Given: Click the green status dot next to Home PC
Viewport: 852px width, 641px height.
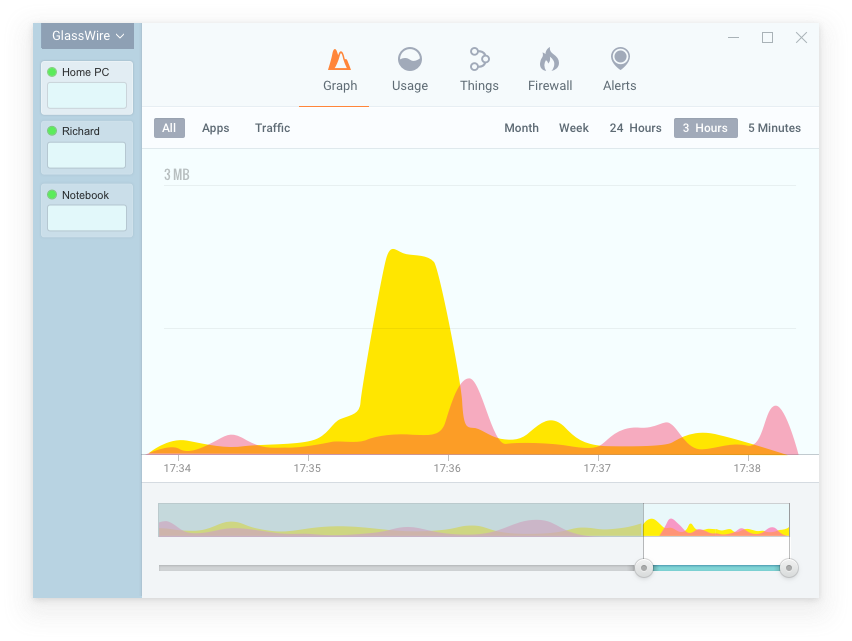Looking at the screenshot, I should pyautogui.click(x=51, y=72).
